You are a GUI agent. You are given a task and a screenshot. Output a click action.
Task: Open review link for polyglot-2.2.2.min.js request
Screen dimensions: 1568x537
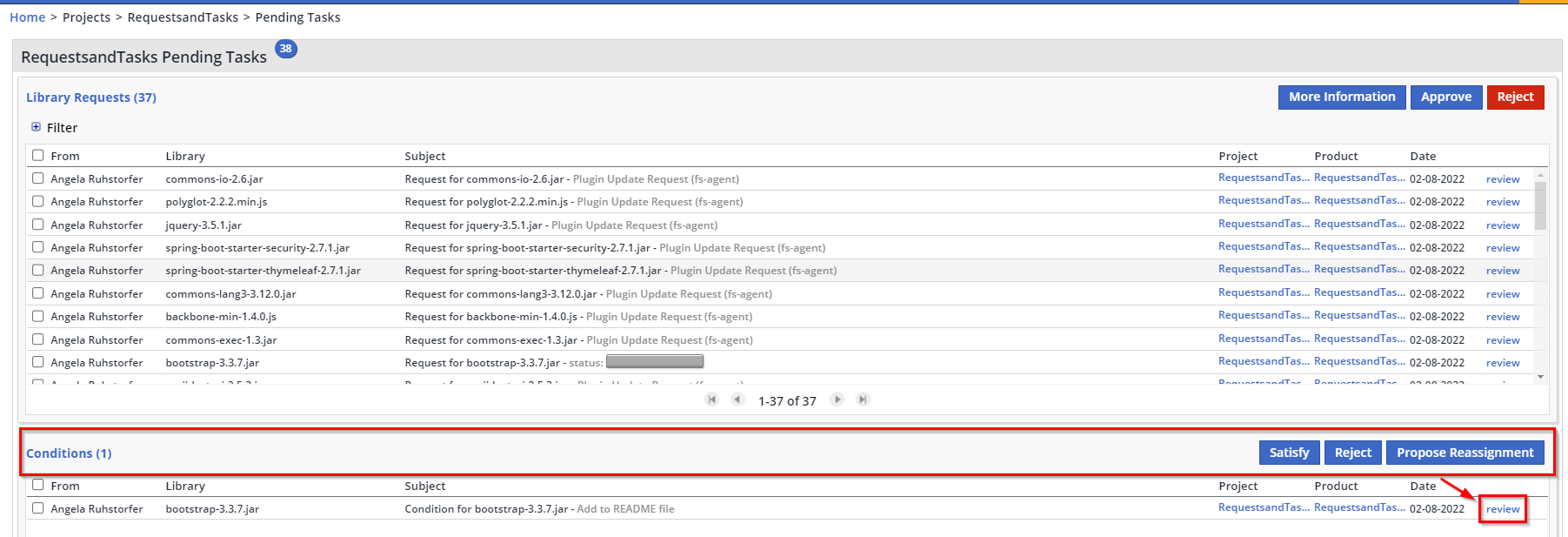click(1502, 202)
